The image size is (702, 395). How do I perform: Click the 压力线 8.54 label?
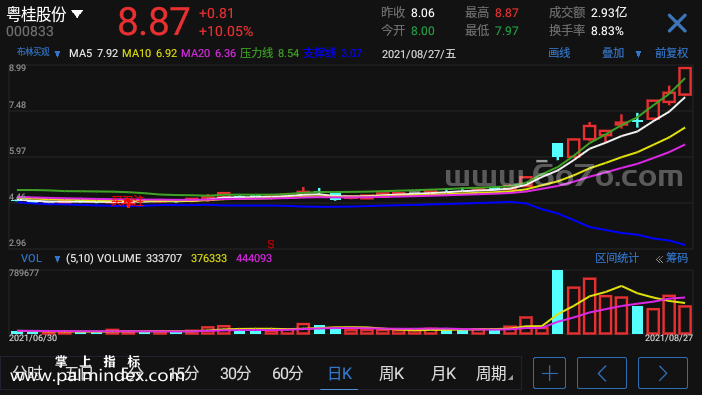click(269, 54)
